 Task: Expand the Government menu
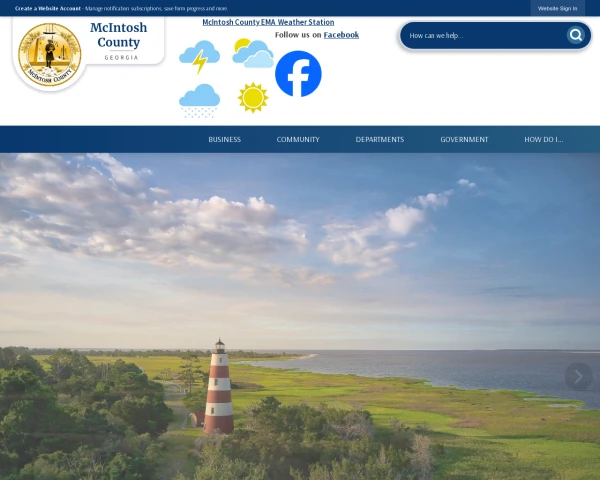point(464,139)
